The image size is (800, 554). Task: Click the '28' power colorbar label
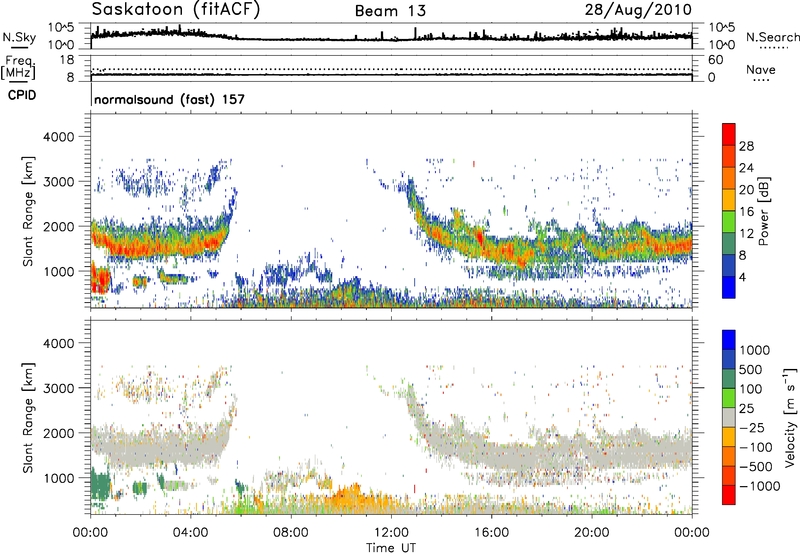tap(746, 146)
